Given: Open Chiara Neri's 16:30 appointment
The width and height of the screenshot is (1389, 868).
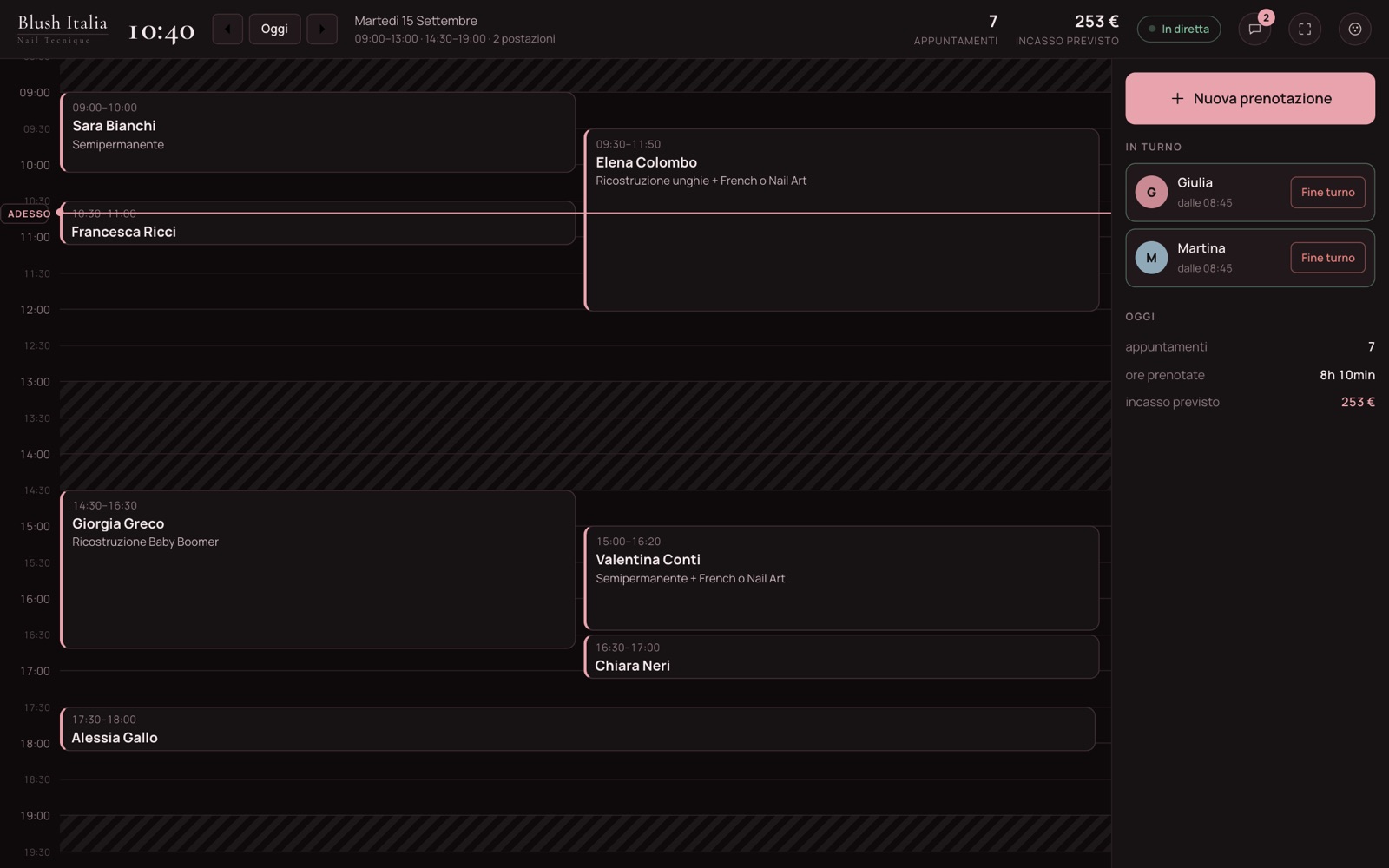Looking at the screenshot, I should [x=842, y=657].
